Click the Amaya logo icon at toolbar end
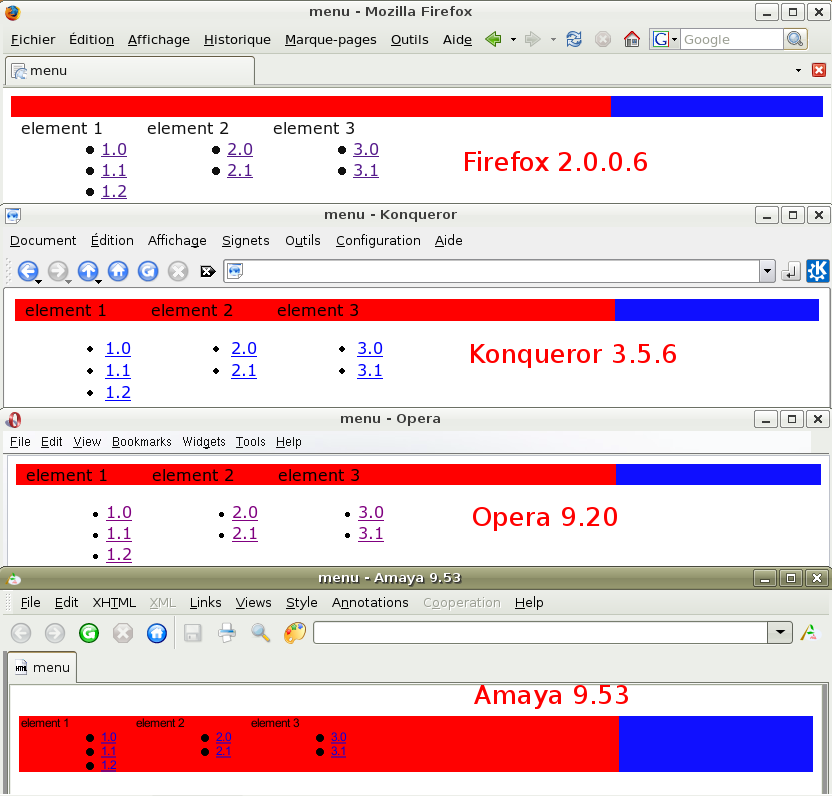Image resolution: width=832 pixels, height=796 pixels. [810, 633]
